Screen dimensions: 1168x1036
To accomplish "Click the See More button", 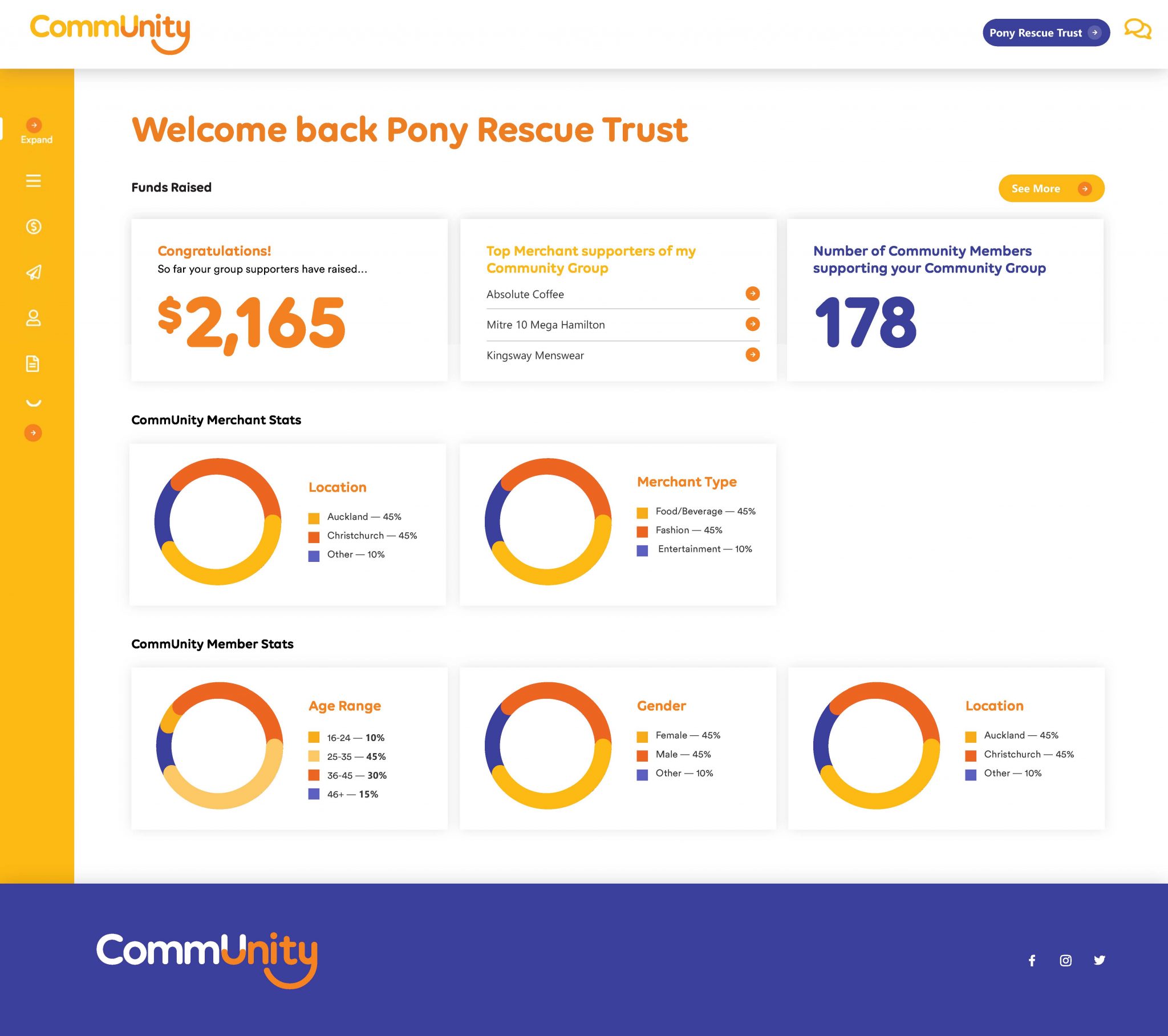I will click(x=1051, y=188).
